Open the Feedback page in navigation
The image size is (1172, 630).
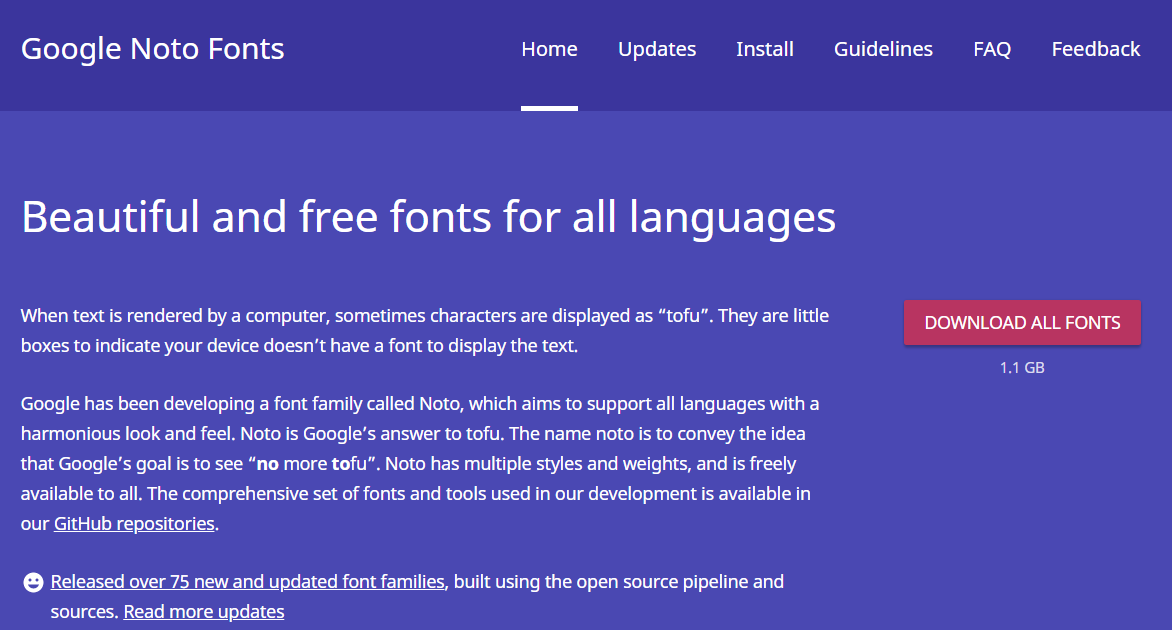pos(1096,49)
